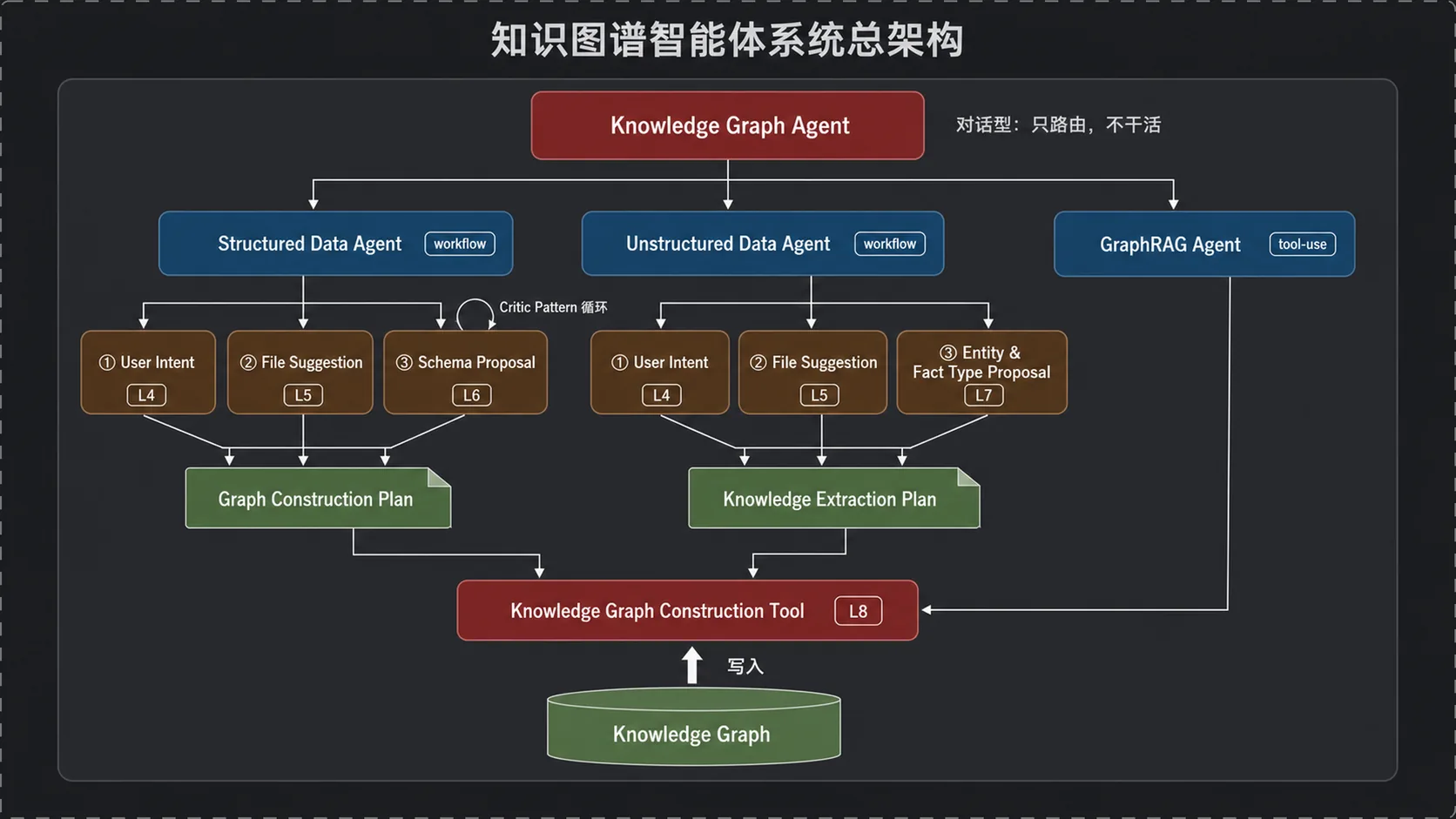Click the L6 badge in Schema Proposal
Viewport: 1456px width, 819px height.
pos(471,395)
